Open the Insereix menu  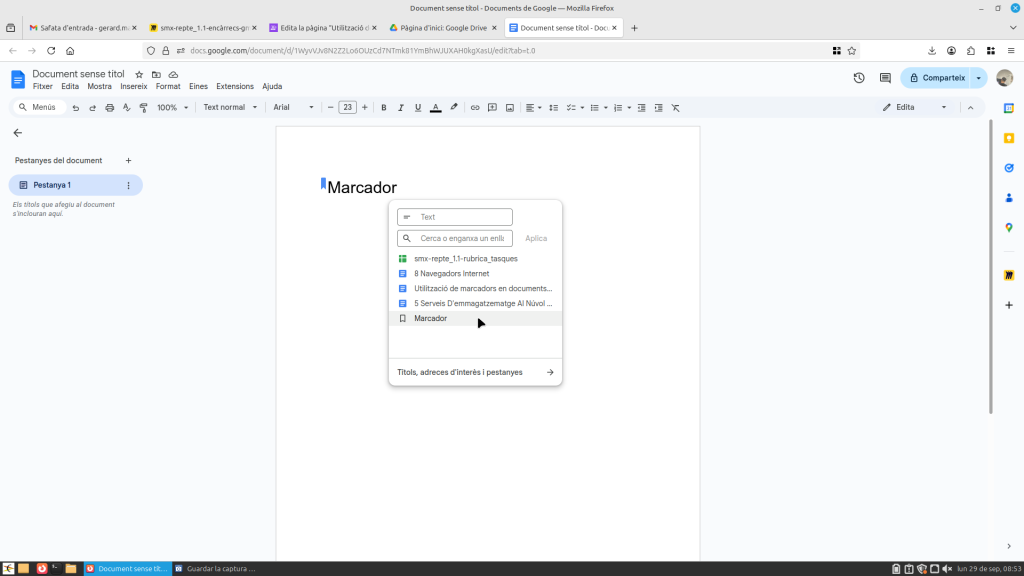pos(133,86)
